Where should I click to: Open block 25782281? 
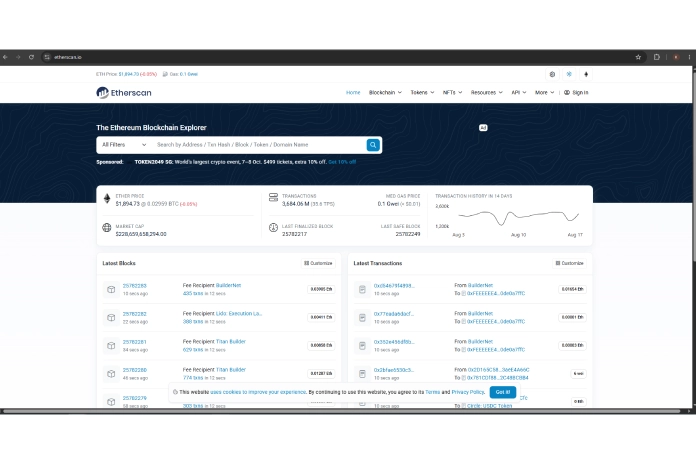click(134, 342)
